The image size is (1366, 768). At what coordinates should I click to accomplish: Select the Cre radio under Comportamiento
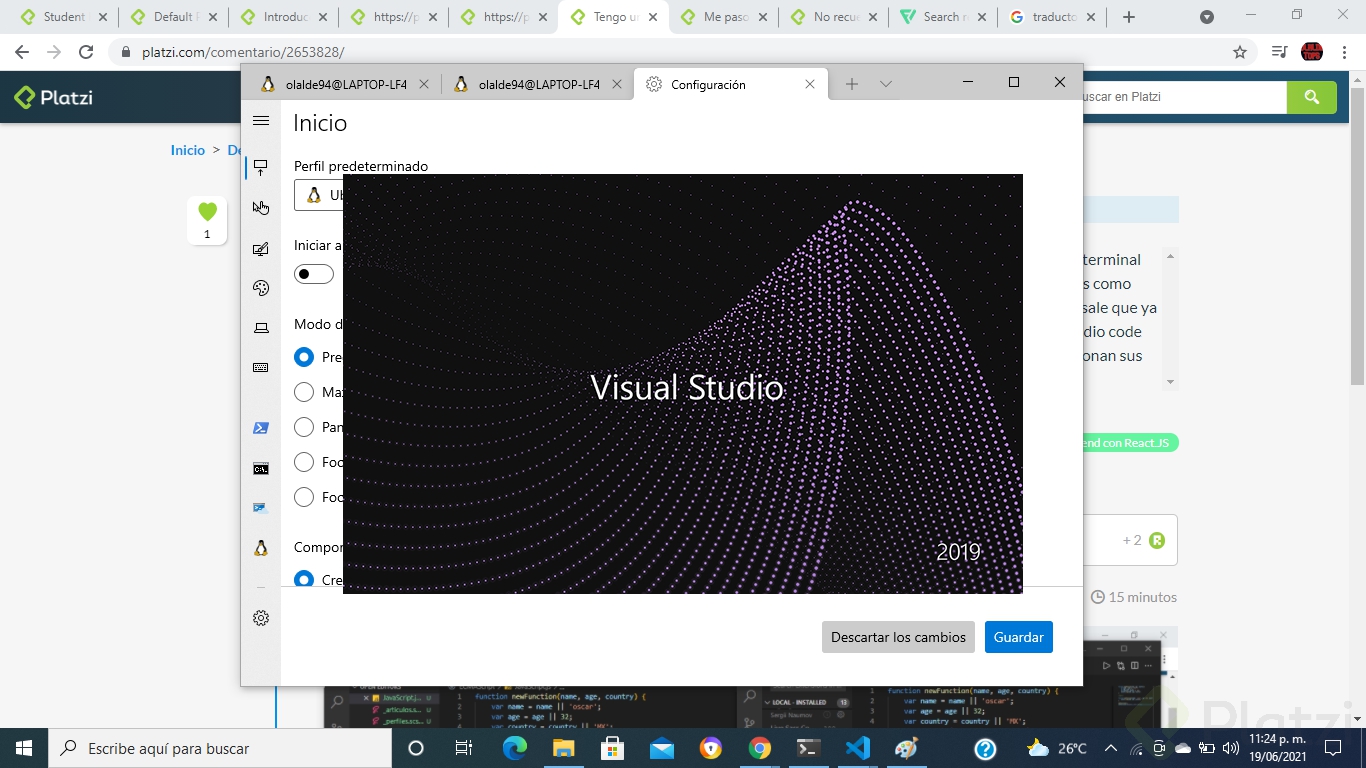point(304,579)
